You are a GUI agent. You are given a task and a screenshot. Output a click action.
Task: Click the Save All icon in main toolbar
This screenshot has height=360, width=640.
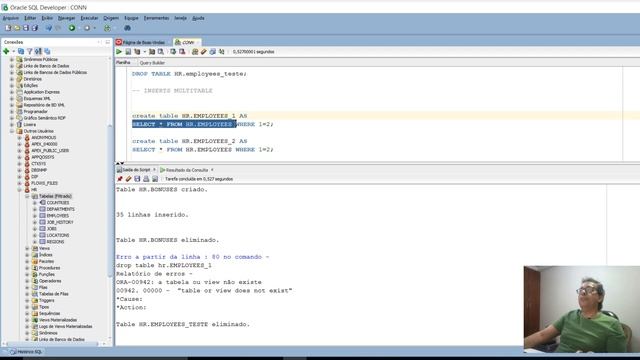click(35, 28)
